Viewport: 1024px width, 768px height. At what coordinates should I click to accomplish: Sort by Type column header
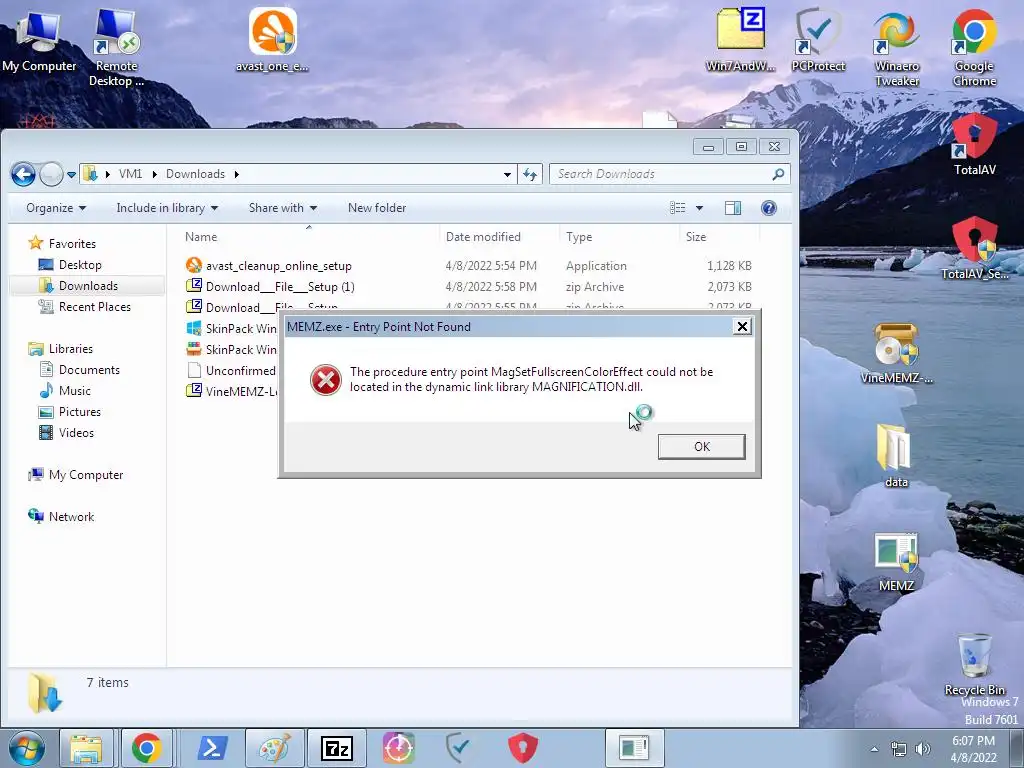619,237
